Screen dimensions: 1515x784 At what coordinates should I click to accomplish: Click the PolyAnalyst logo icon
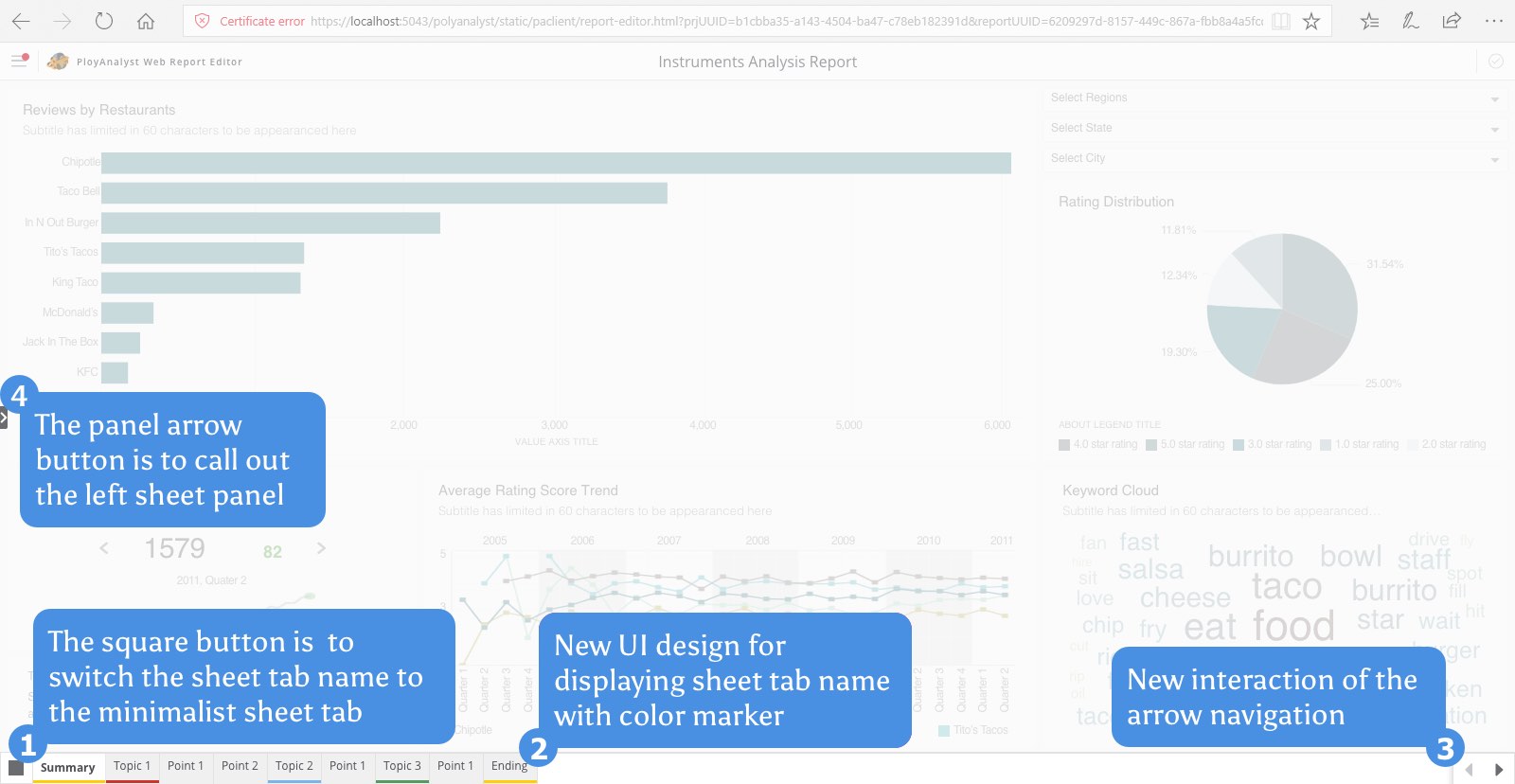[58, 62]
